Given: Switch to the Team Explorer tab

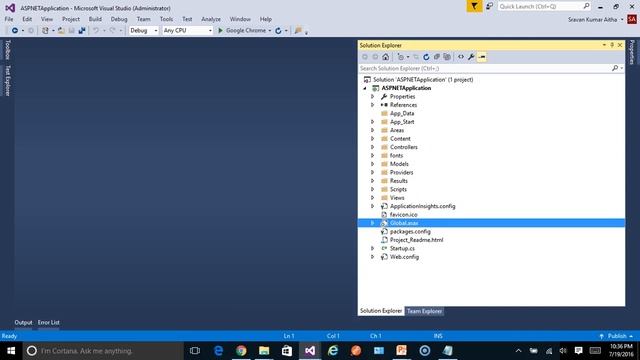Looking at the screenshot, I should (424, 311).
